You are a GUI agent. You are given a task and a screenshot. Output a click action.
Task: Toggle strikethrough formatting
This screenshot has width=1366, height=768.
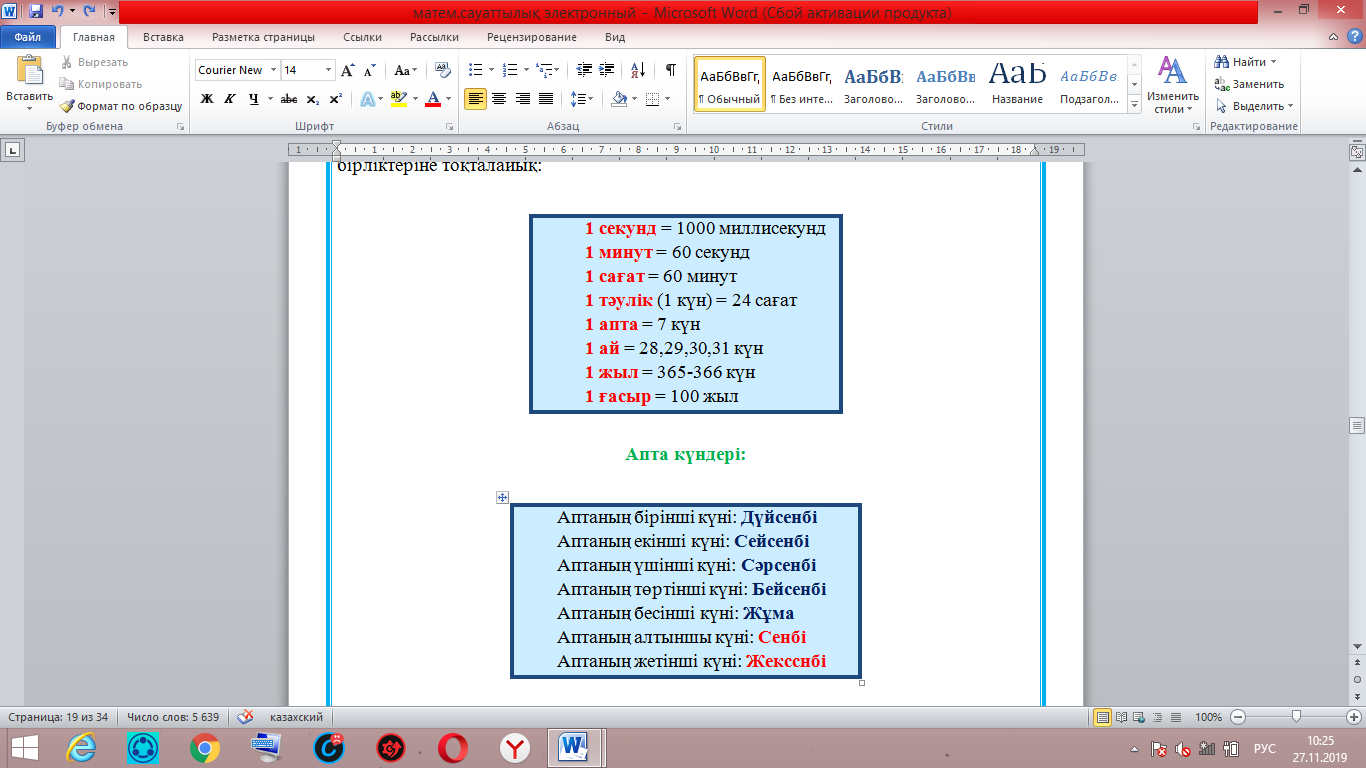[x=288, y=99]
